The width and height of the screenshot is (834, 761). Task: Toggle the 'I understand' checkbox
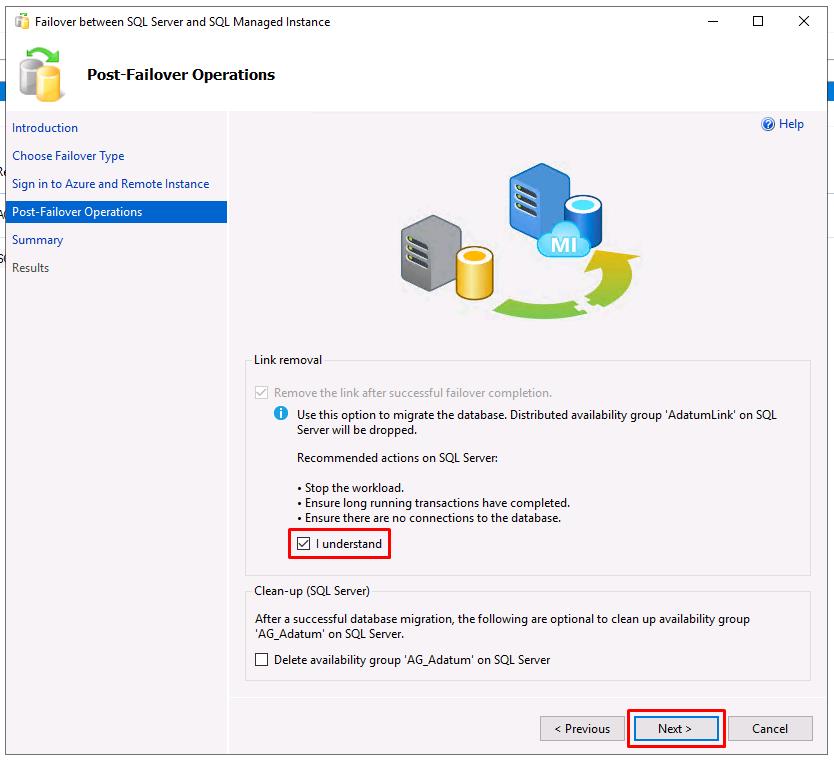(x=303, y=543)
